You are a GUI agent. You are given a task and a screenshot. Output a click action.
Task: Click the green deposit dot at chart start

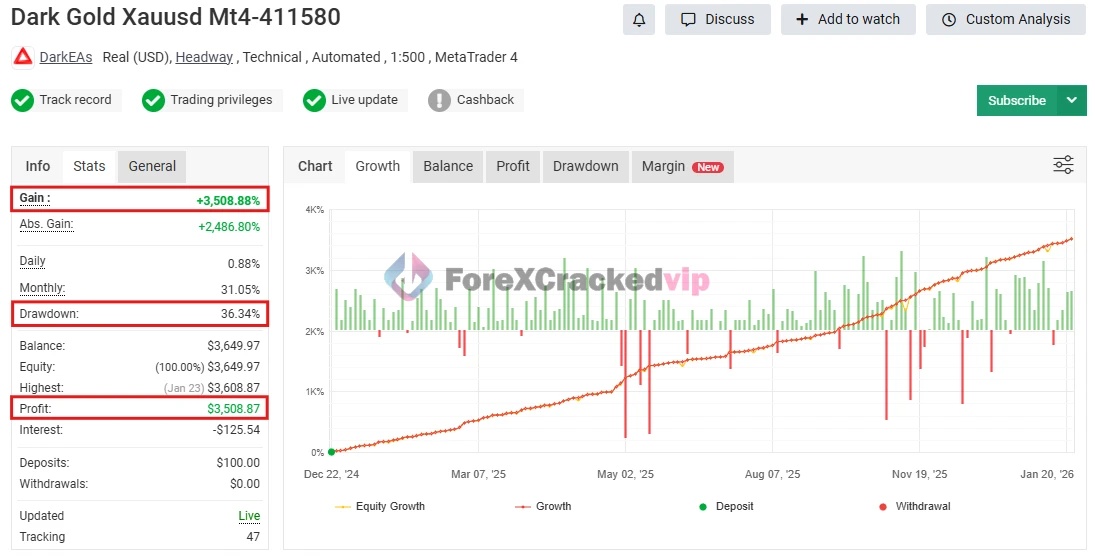click(x=331, y=452)
